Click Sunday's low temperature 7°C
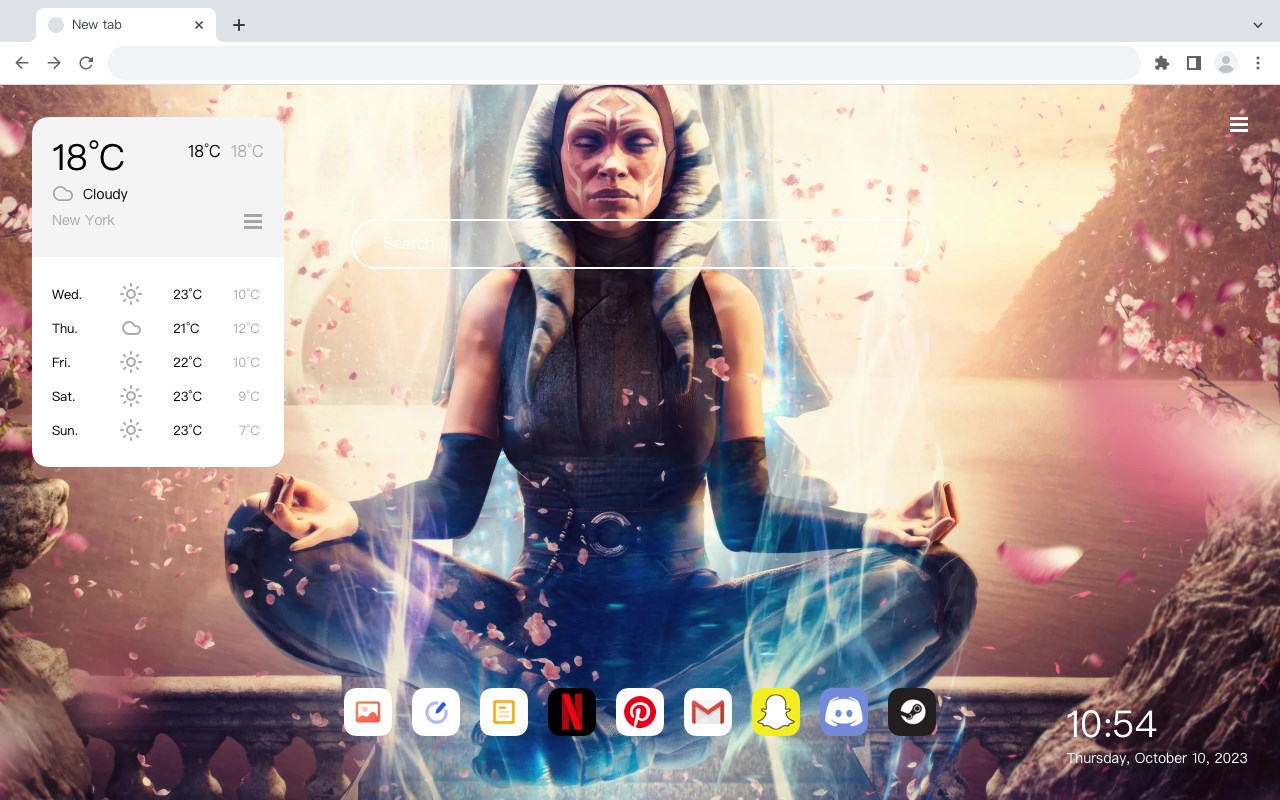The height and width of the screenshot is (800, 1280). (249, 430)
